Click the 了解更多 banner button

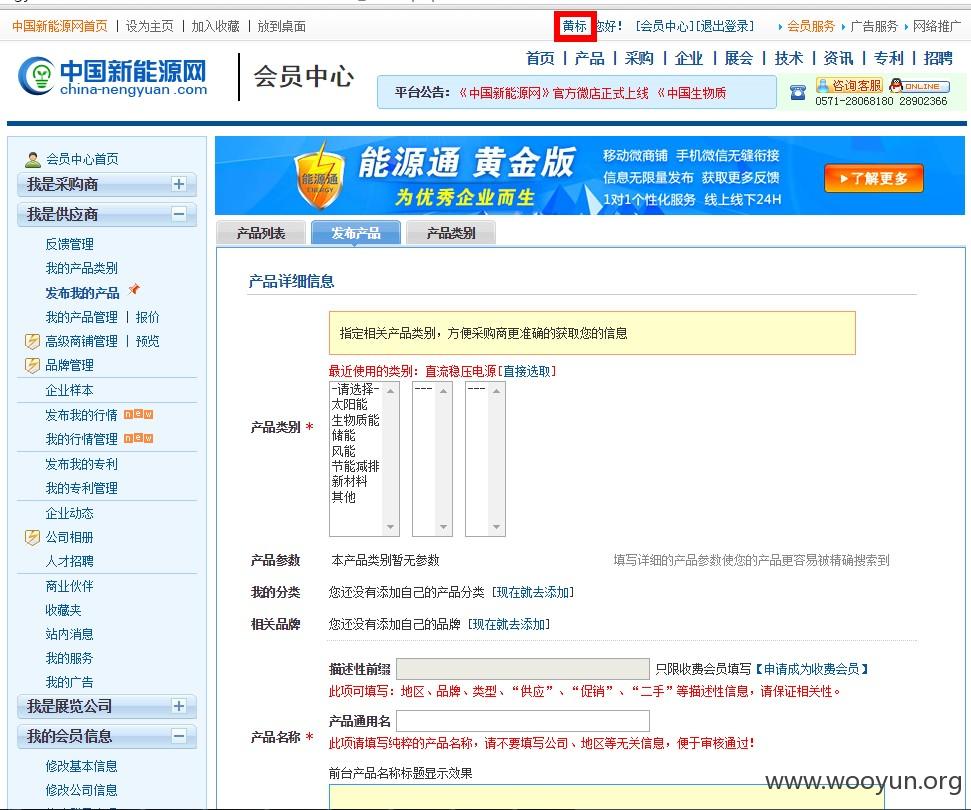pos(874,178)
